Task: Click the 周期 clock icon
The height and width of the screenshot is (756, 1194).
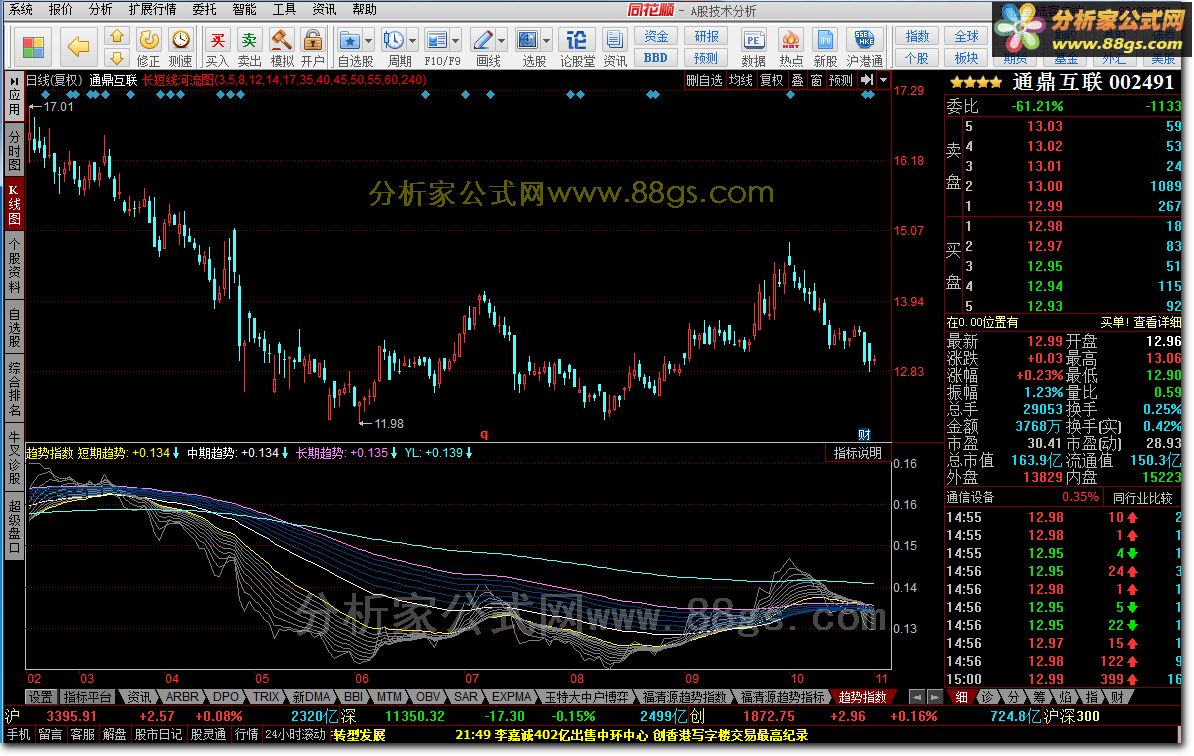Action: [394, 40]
